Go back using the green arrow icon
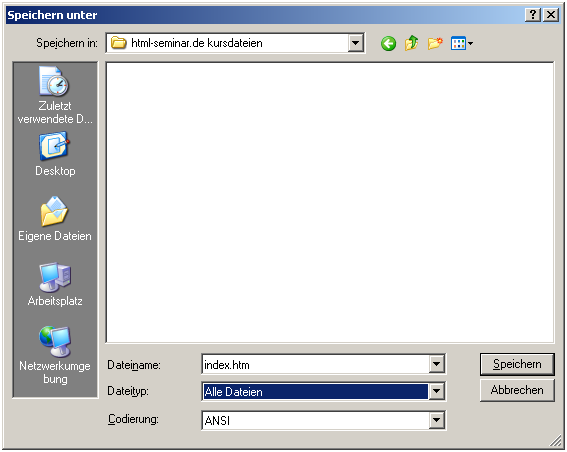 (x=388, y=44)
